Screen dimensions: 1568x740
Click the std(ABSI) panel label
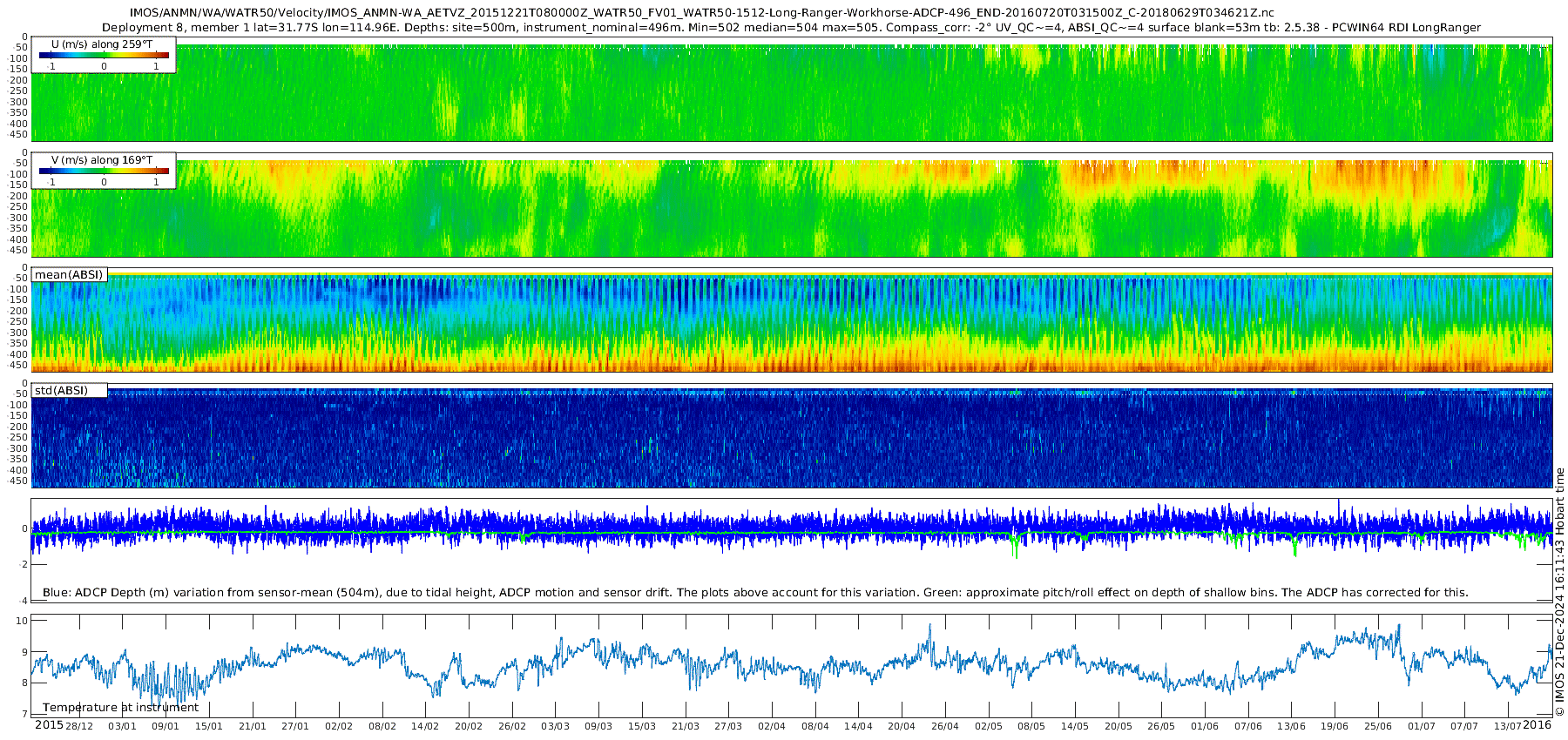[61, 391]
